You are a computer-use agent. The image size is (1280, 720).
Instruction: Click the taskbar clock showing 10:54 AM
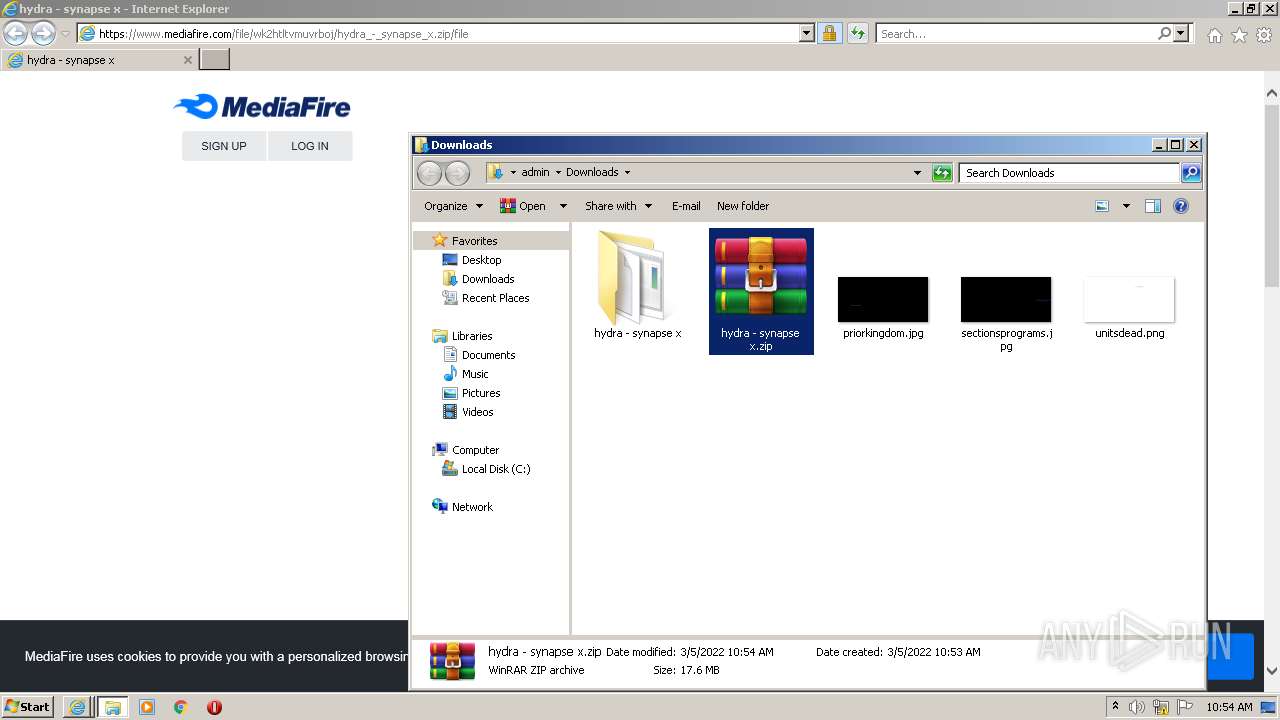1229,707
